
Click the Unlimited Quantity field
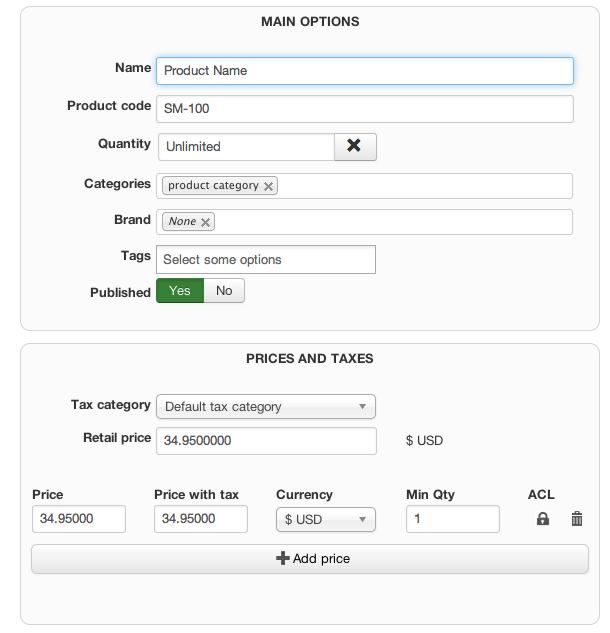[x=246, y=146]
